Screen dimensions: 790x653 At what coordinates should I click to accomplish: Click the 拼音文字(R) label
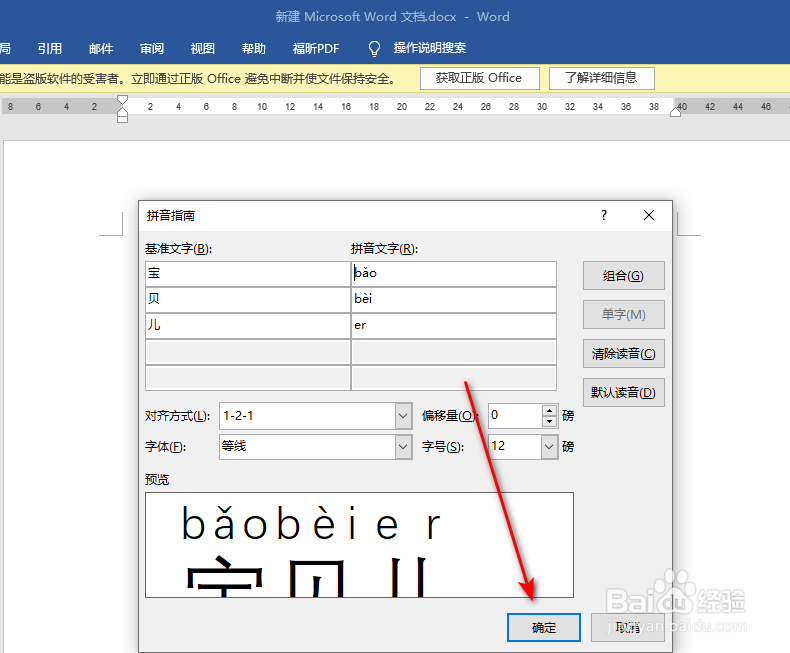[384, 249]
